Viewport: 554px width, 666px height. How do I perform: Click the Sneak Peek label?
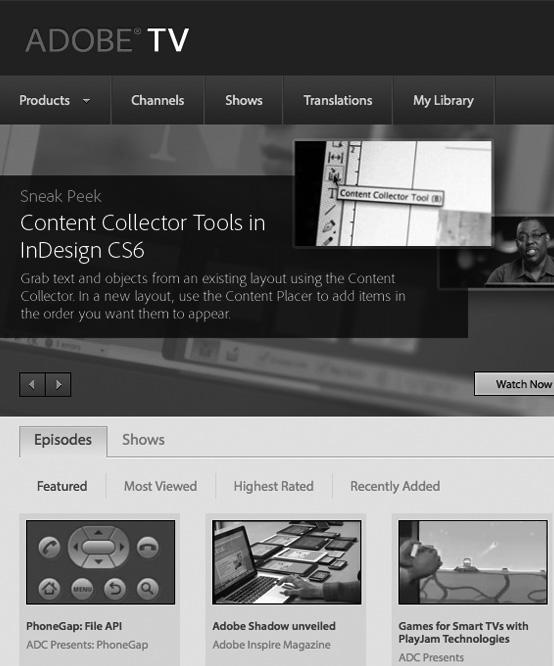[61, 196]
